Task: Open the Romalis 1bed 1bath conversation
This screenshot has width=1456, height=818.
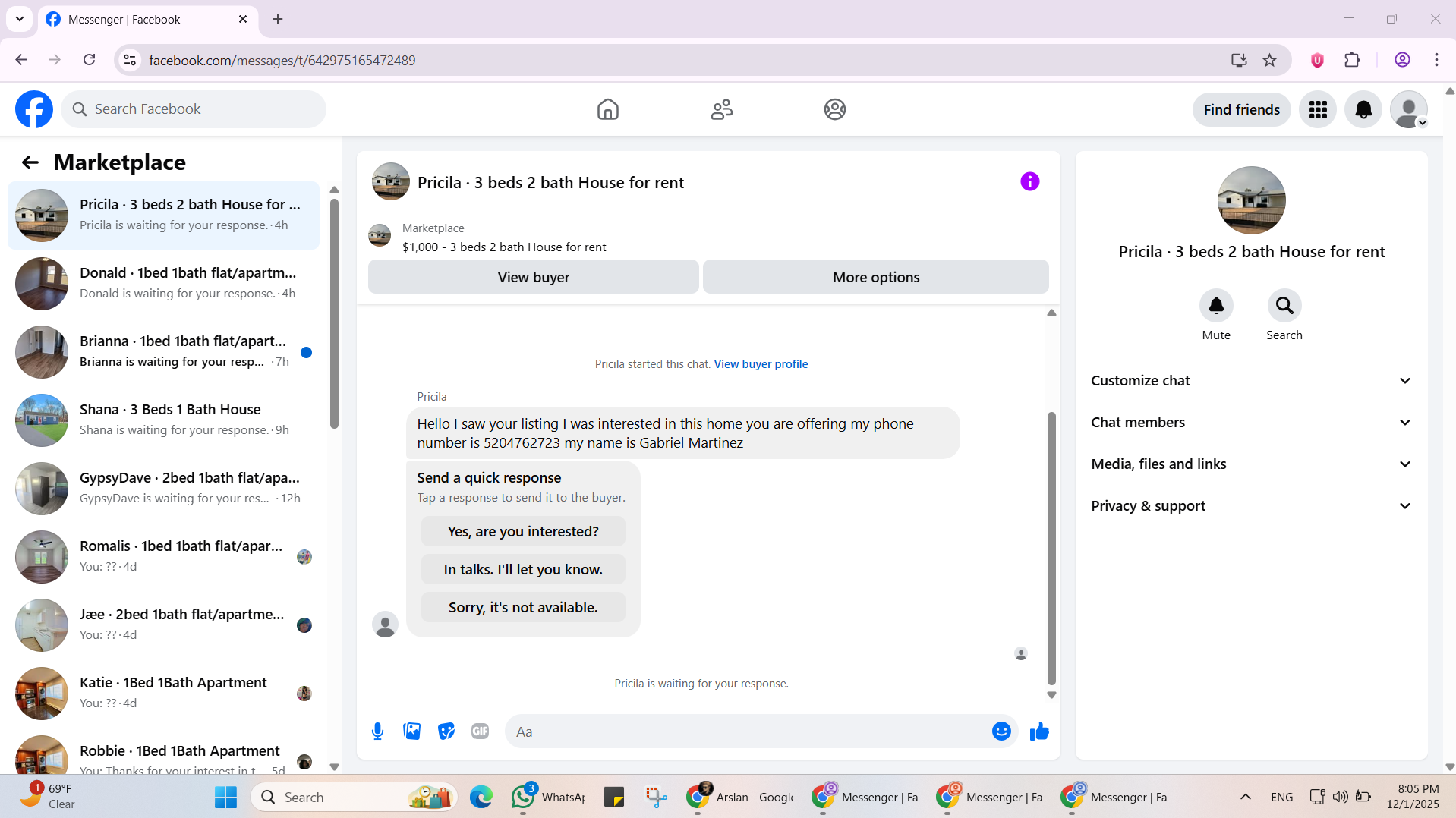Action: coord(163,557)
